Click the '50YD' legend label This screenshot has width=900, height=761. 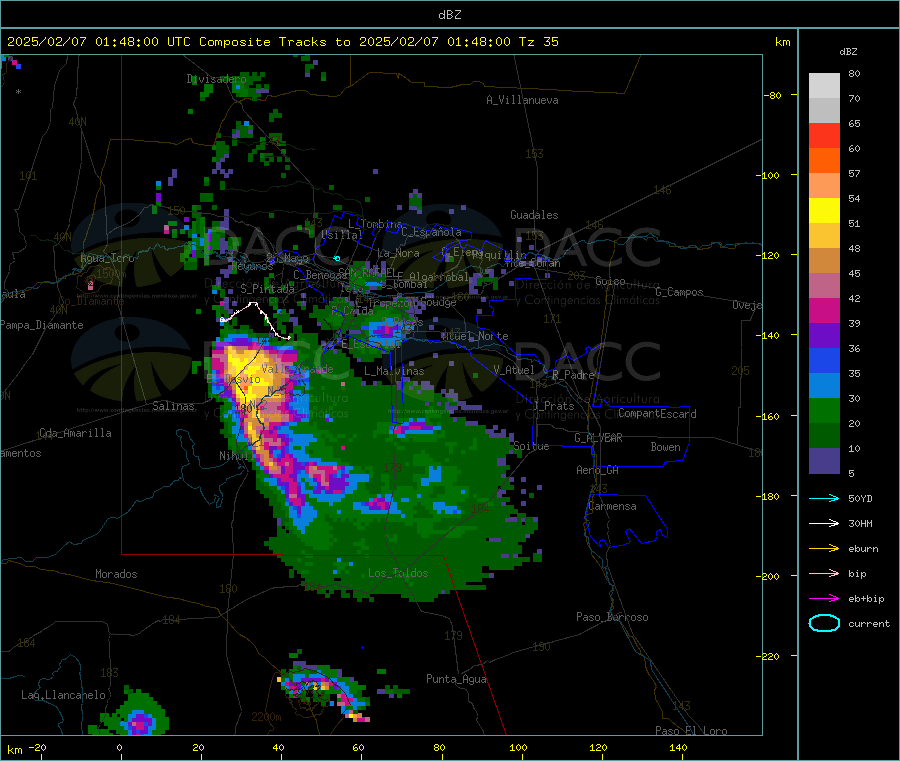860,498
